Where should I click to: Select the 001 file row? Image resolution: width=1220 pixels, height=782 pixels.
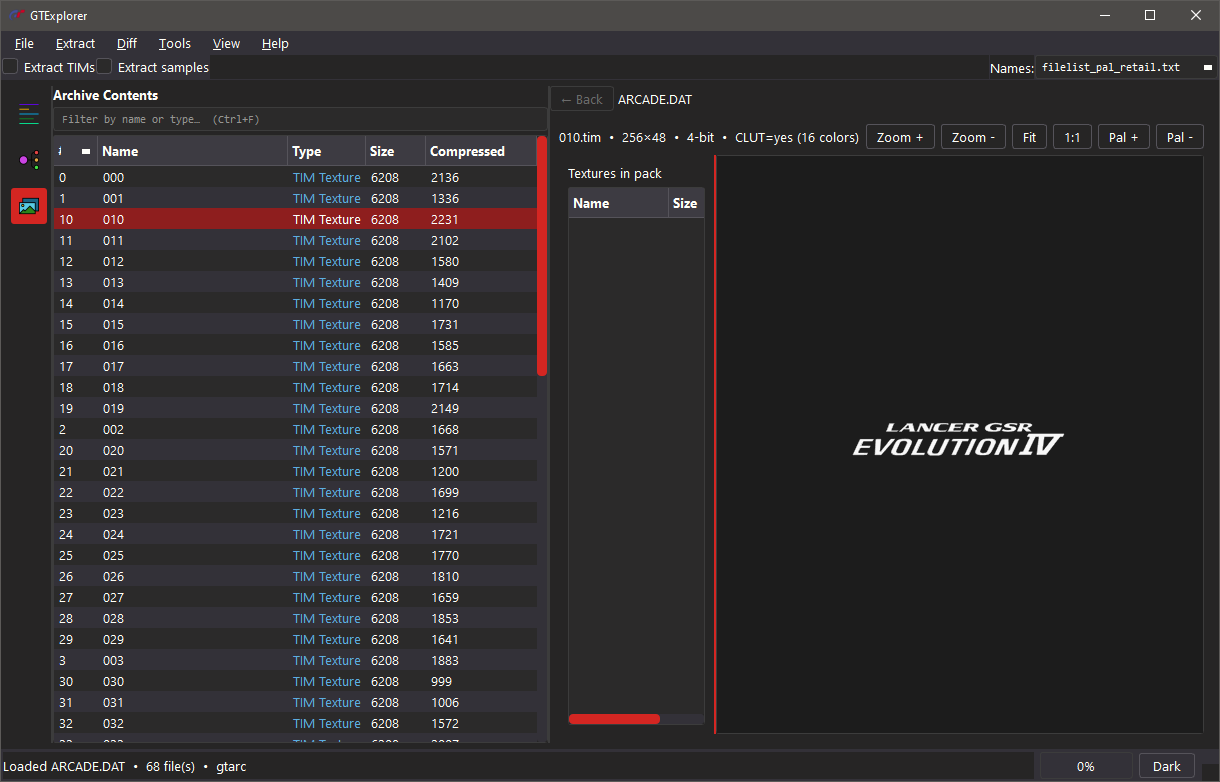(x=295, y=198)
